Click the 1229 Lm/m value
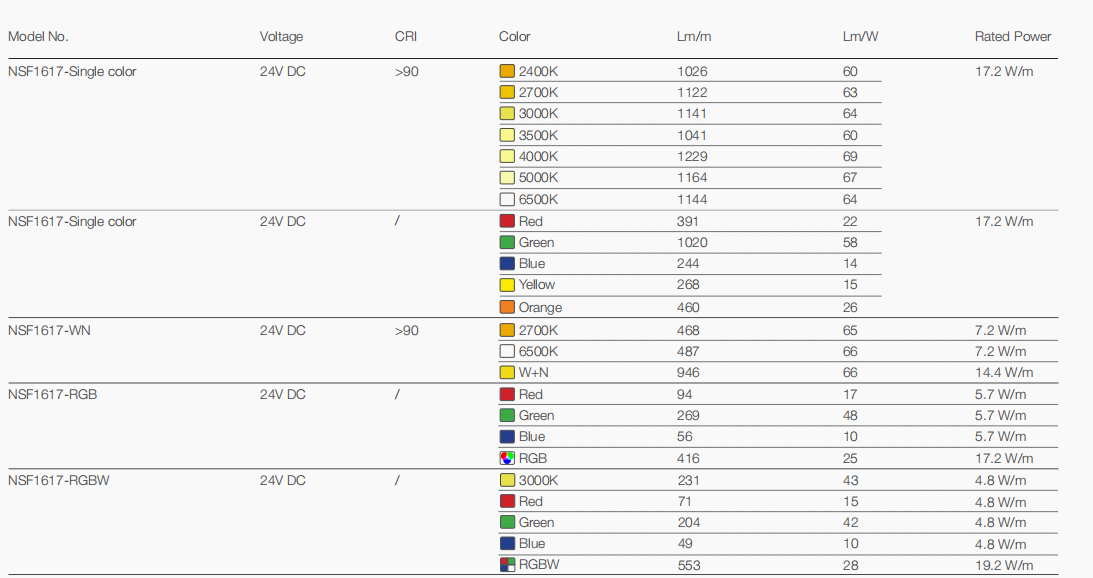Viewport: 1093px width, 578px height. (692, 156)
